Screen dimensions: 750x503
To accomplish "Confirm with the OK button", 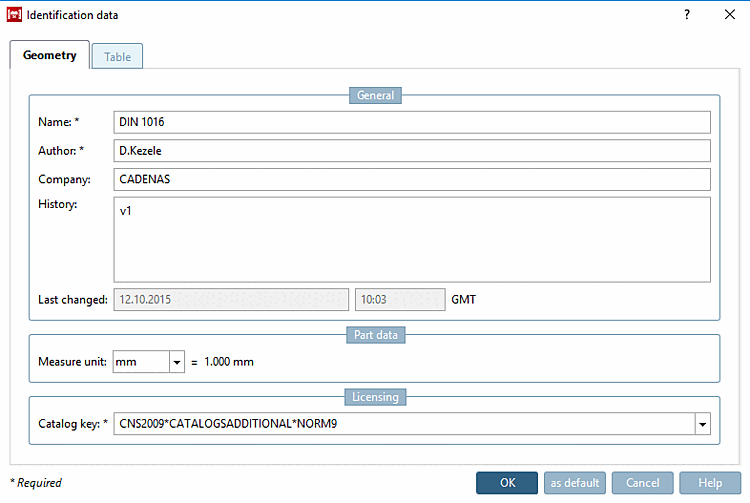I will (507, 483).
